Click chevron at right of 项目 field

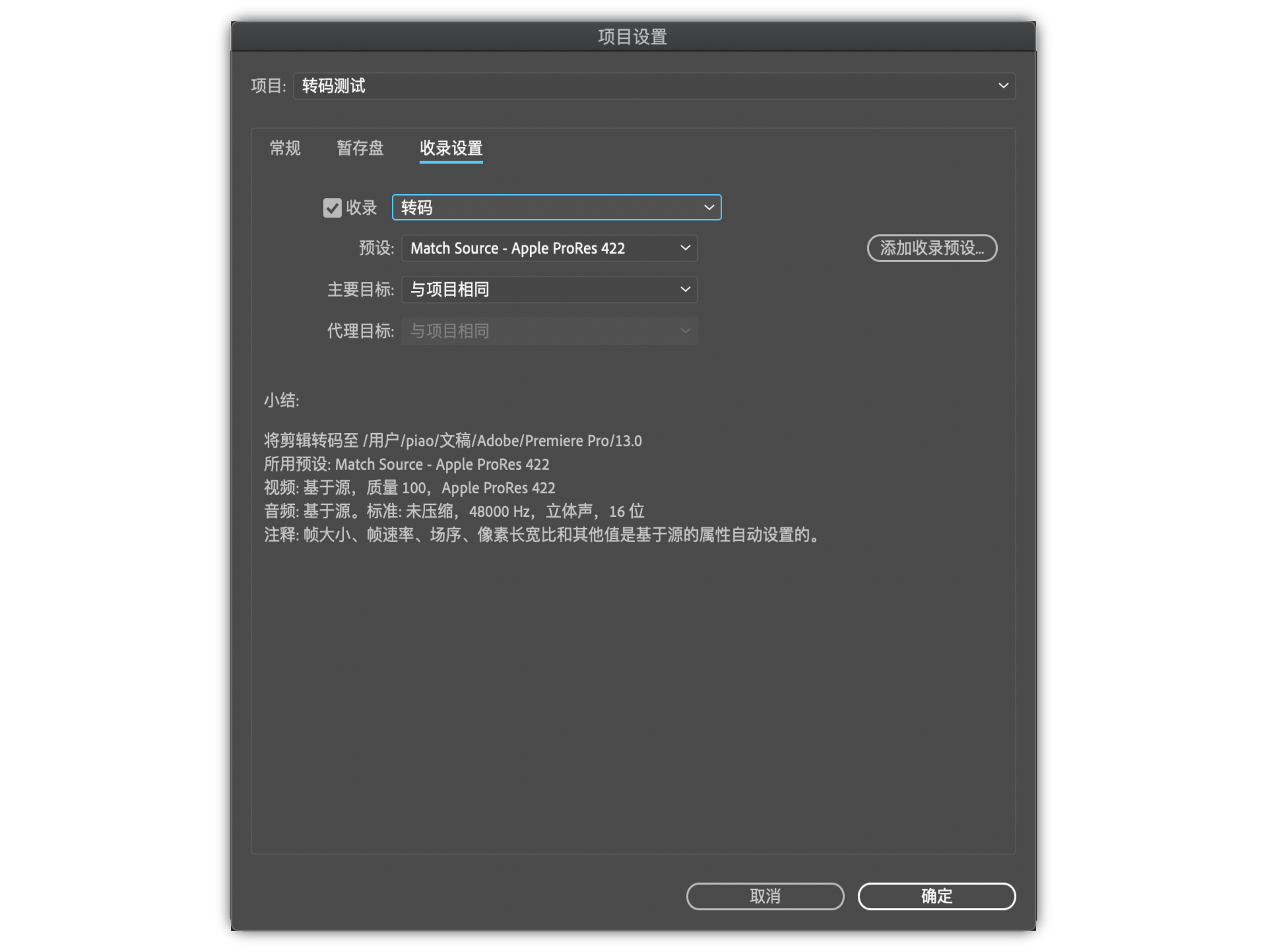[x=1003, y=86]
